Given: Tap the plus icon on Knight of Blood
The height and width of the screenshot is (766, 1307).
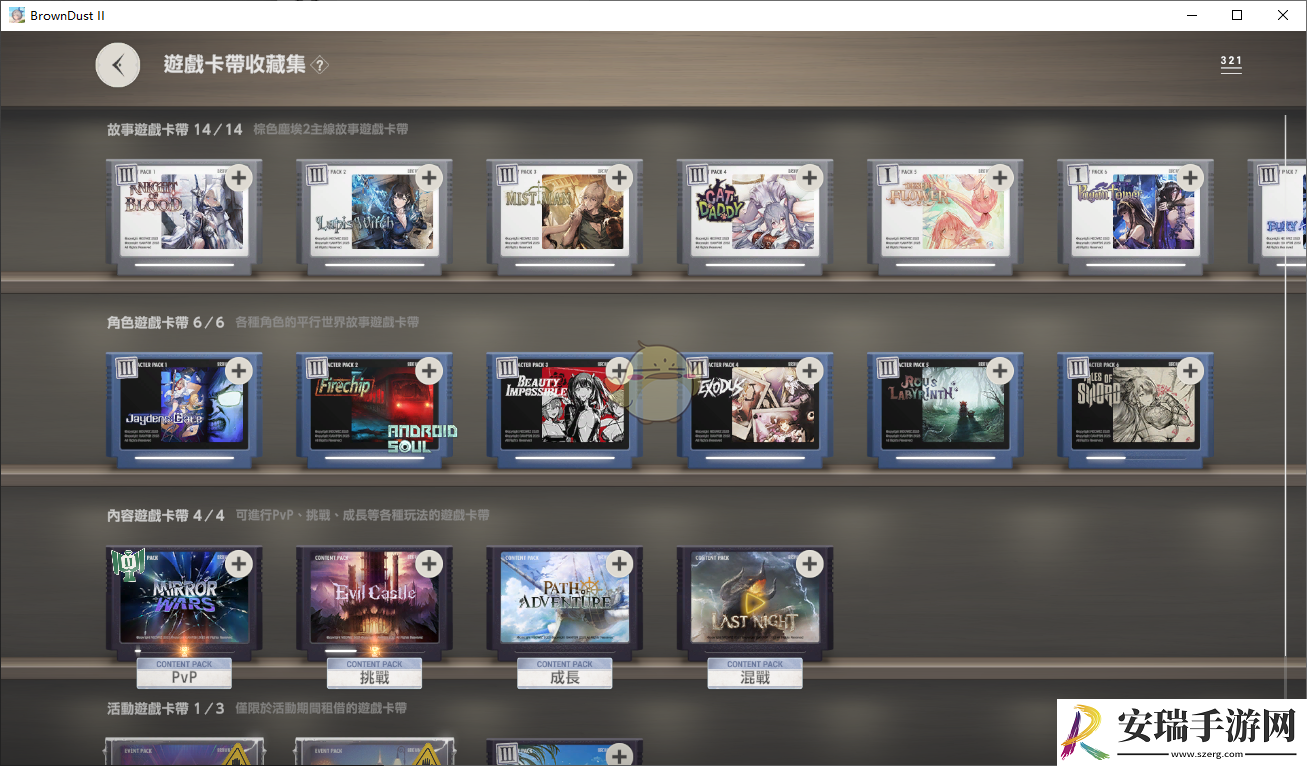Looking at the screenshot, I should click(x=239, y=178).
